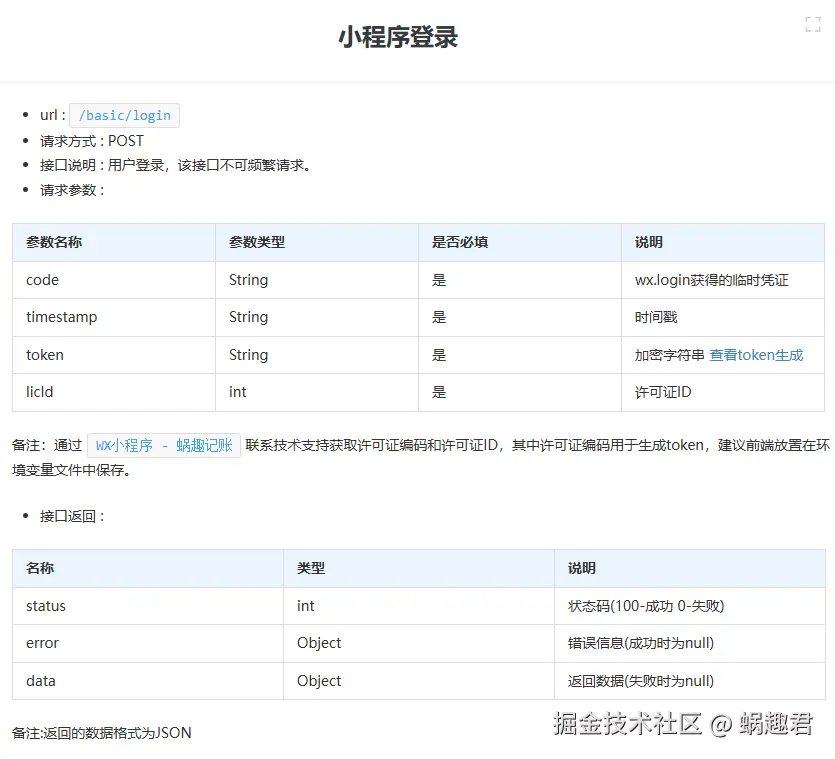This screenshot has height=759, width=835.
Task: Select the licId parameter name cell
Action: pyautogui.click(x=114, y=393)
